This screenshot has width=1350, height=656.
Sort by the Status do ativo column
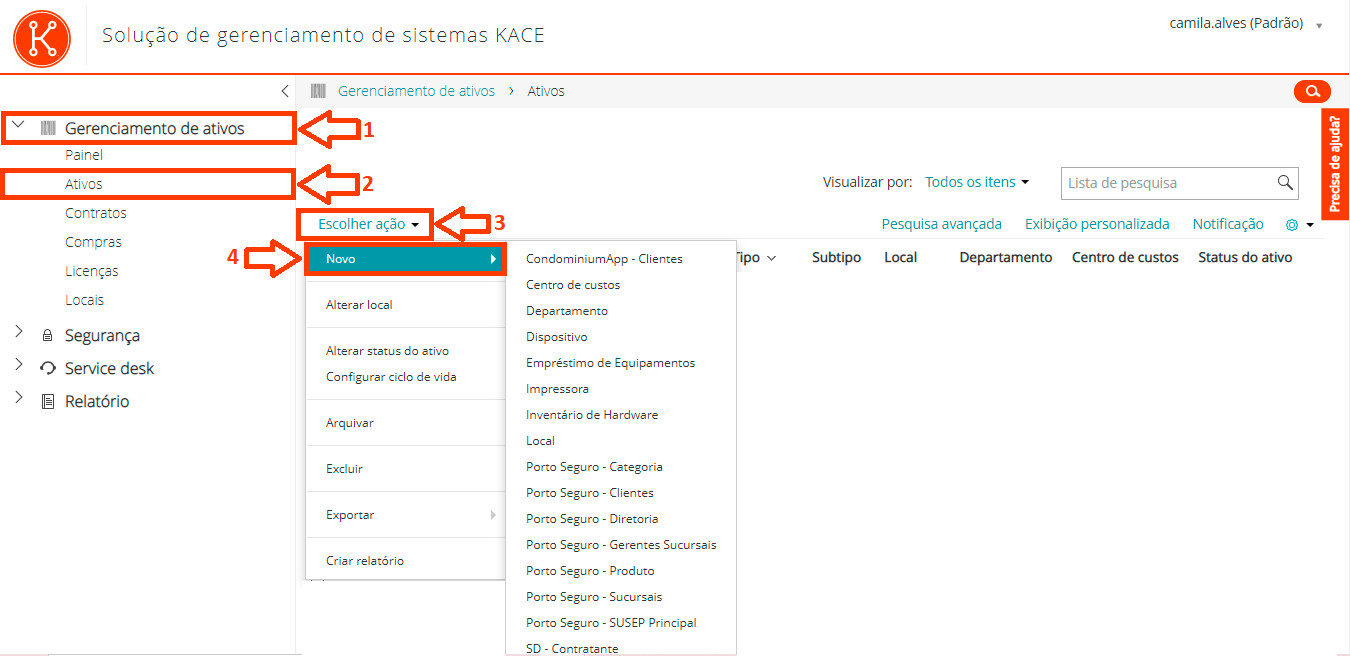click(x=1245, y=257)
